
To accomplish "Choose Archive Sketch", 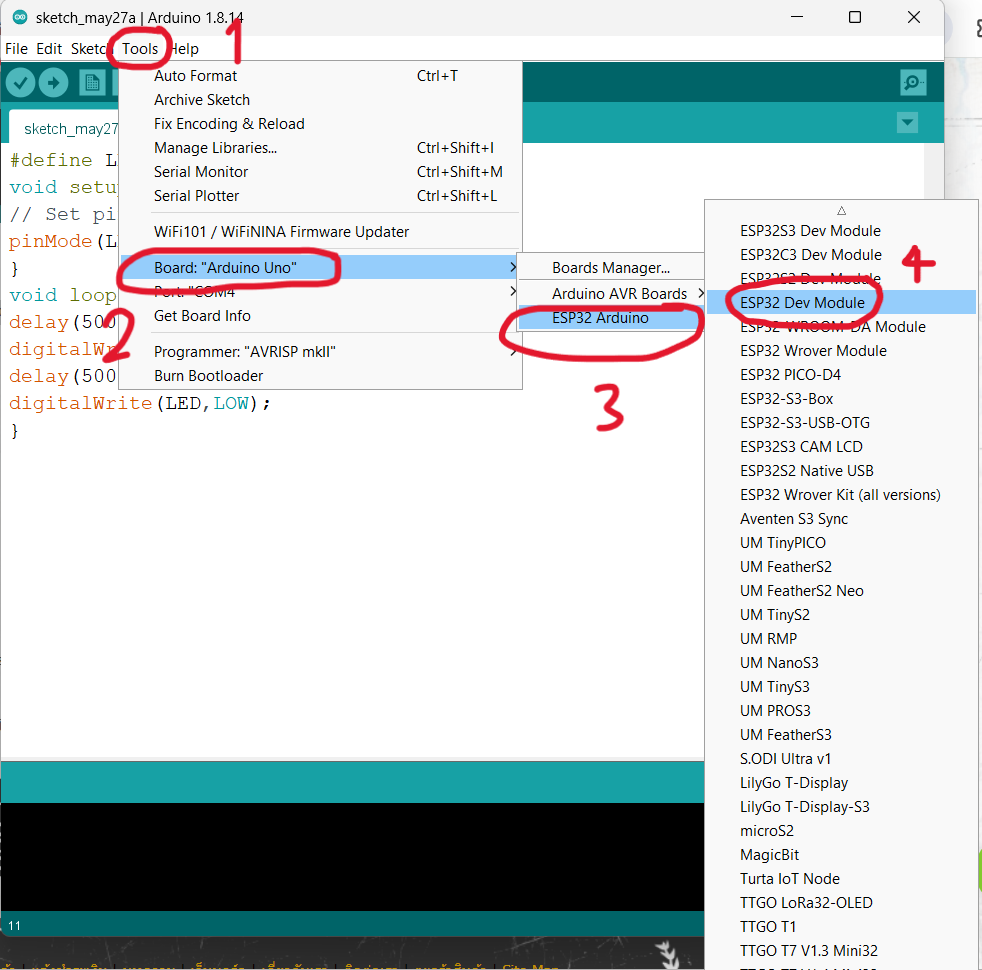I will [321, 100].
